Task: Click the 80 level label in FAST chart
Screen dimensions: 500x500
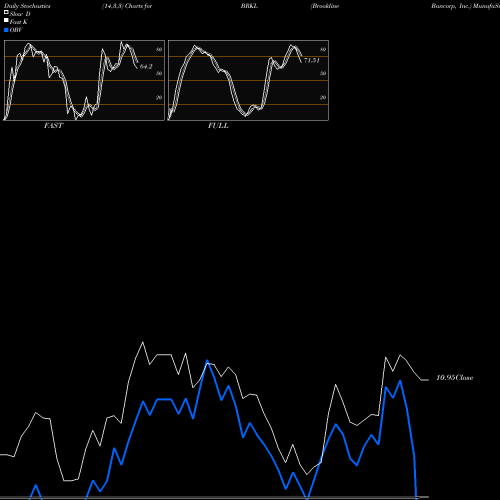Action: (159, 49)
